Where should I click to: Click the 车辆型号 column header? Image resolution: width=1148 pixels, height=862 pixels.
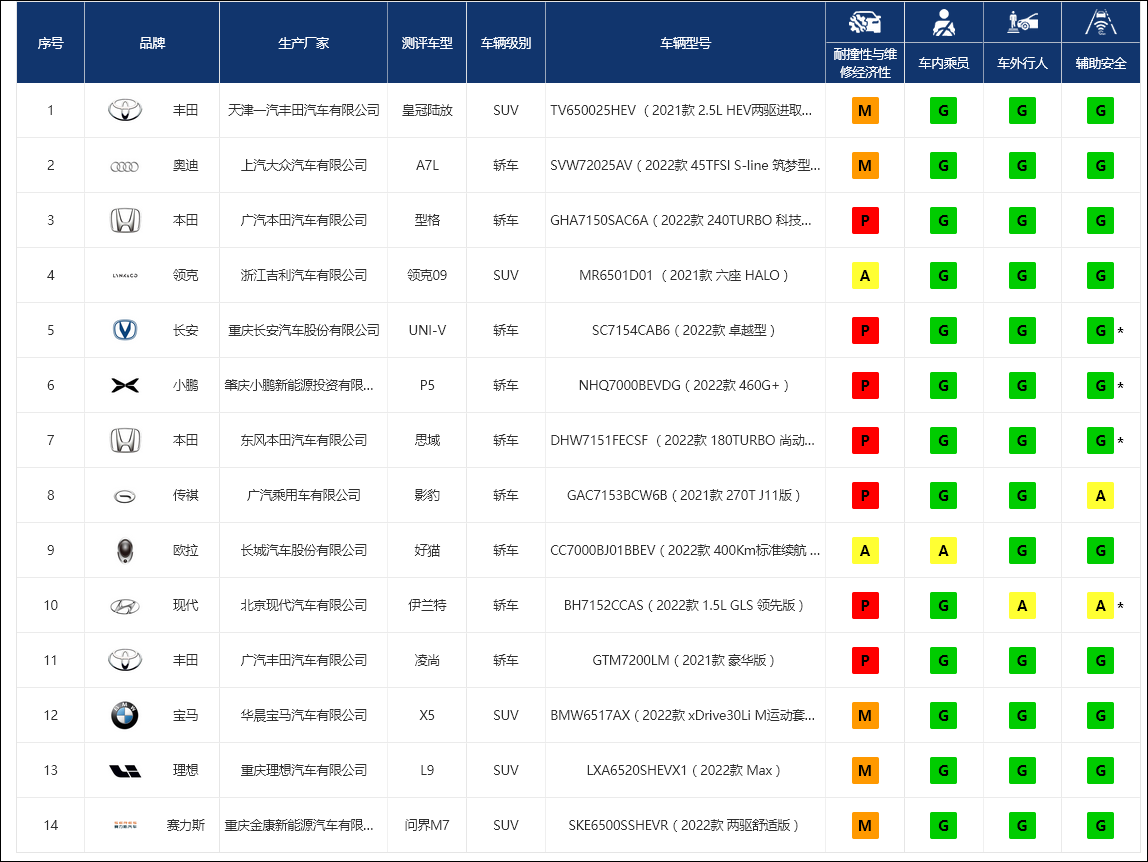tap(685, 43)
